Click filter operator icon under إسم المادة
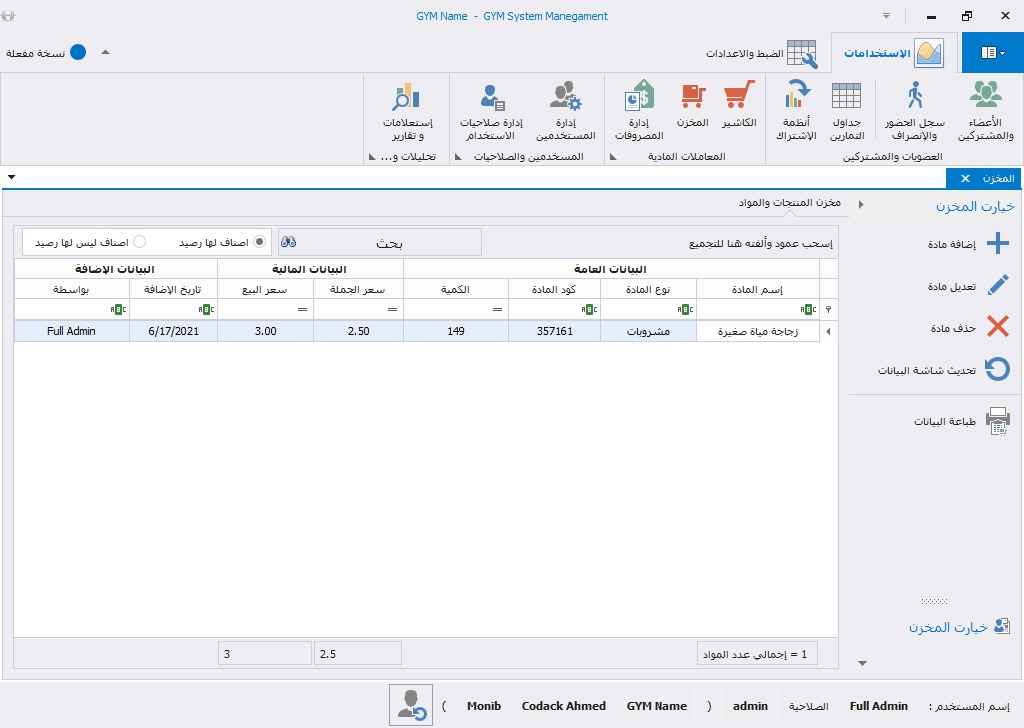Image resolution: width=1024 pixels, height=728 pixels. [808, 309]
